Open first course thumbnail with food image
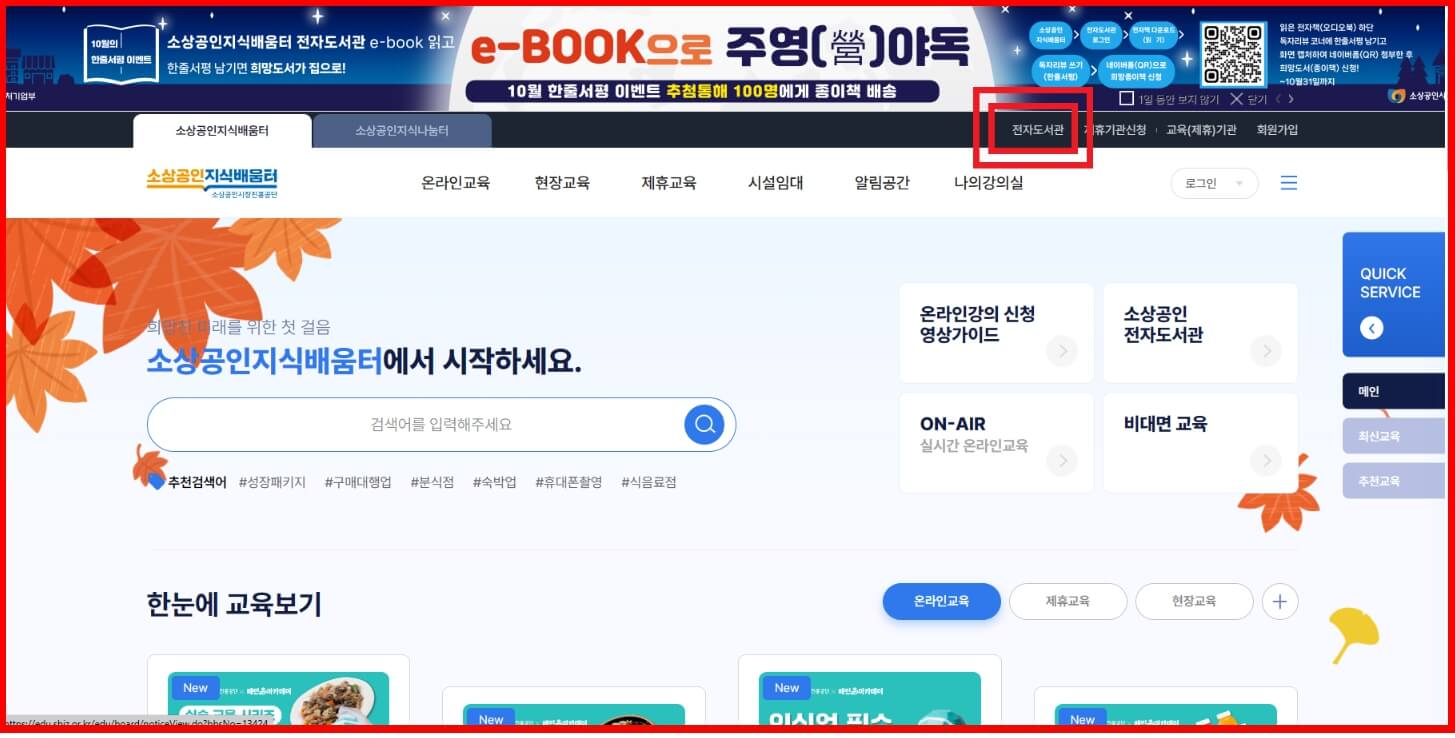Image resolution: width=1455 pixels, height=738 pixels. click(x=278, y=698)
